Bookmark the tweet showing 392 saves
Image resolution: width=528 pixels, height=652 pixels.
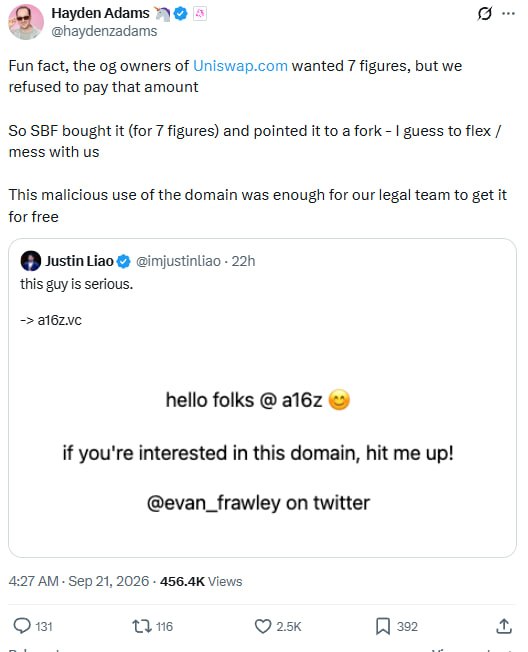(383, 626)
